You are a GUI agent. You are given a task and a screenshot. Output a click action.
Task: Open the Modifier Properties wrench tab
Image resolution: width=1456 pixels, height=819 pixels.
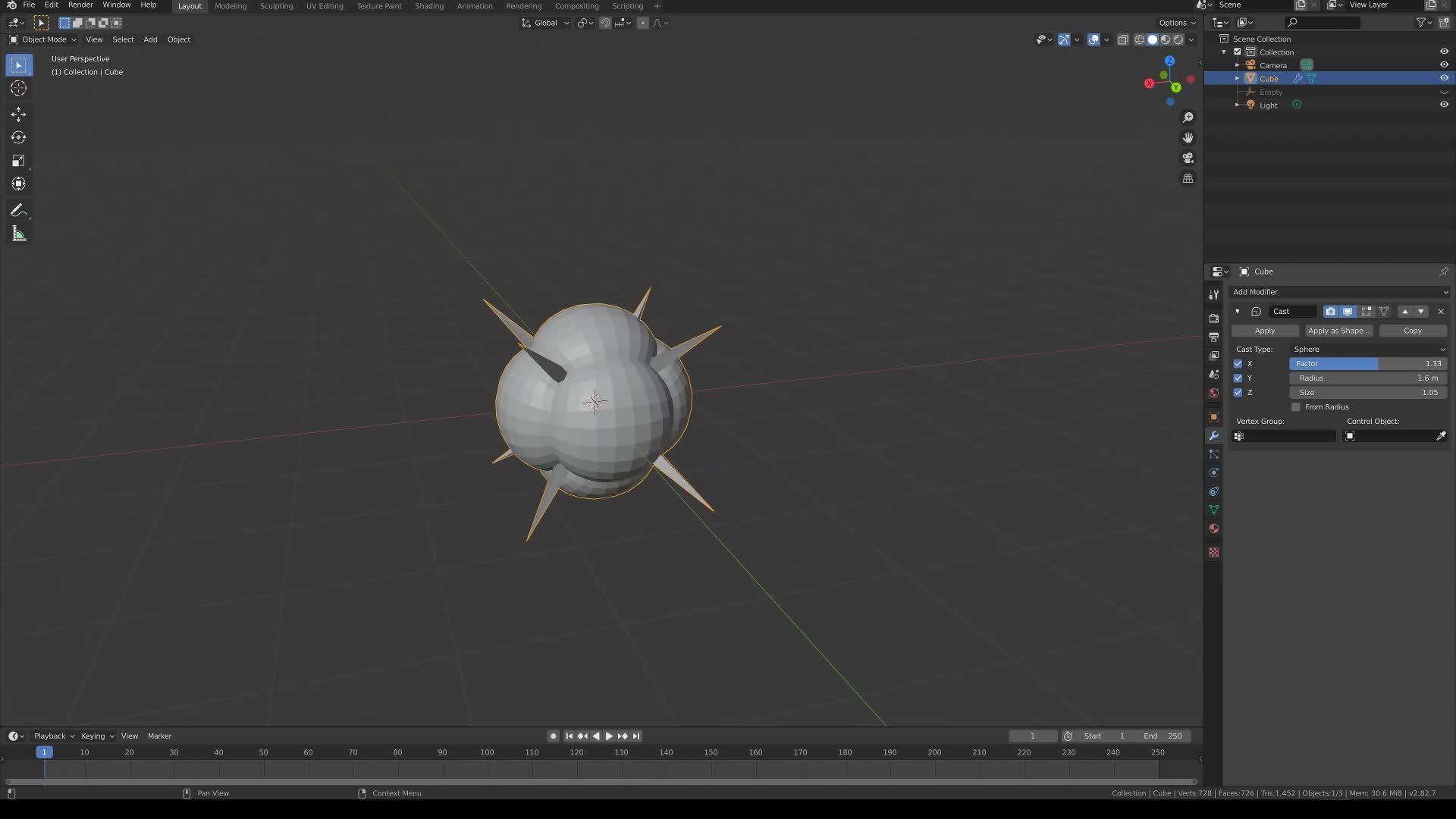point(1213,436)
